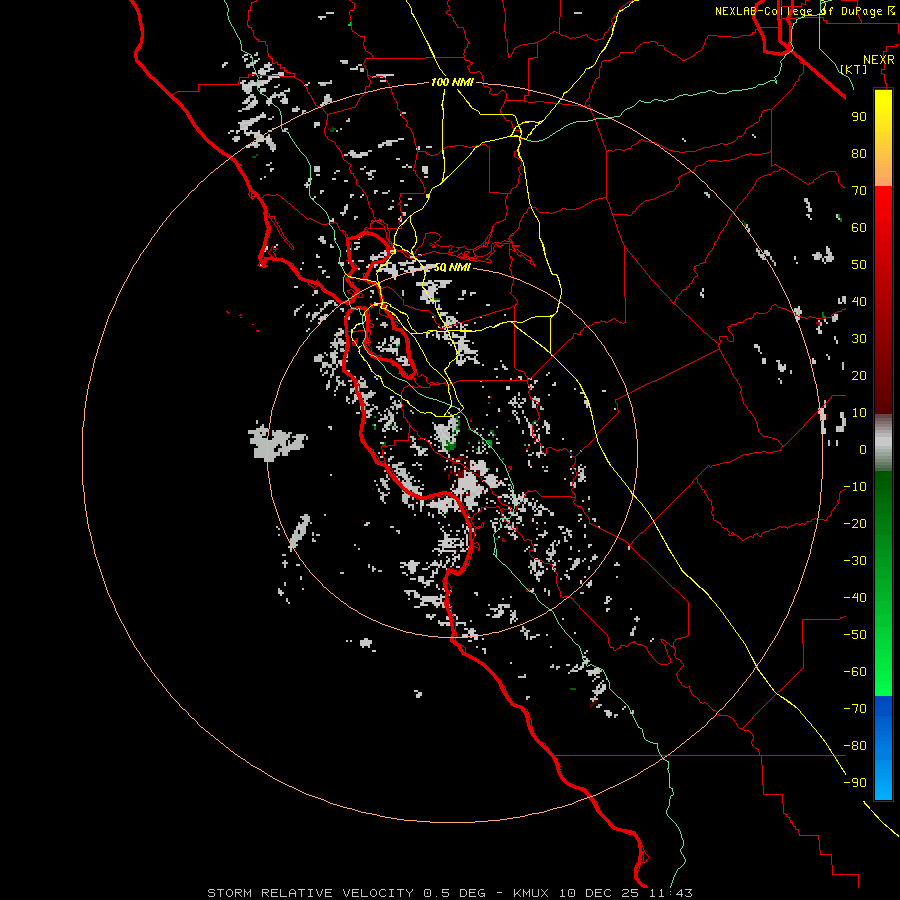Image resolution: width=900 pixels, height=900 pixels.
Task: Pick the gray zero-velocity segment of color bar
Action: pos(883,443)
